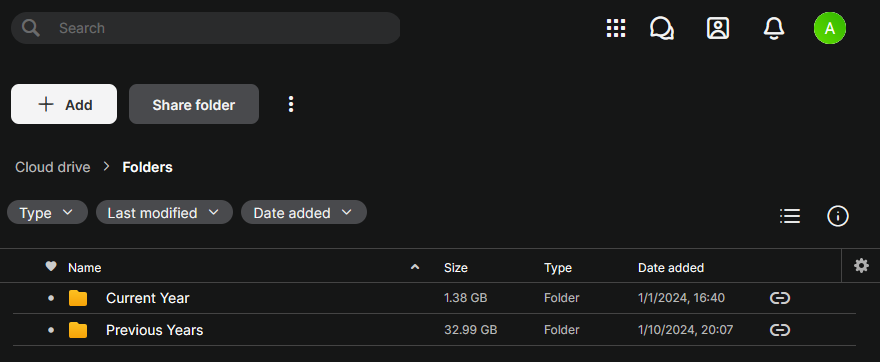Focus the Search input field

pyautogui.click(x=205, y=28)
